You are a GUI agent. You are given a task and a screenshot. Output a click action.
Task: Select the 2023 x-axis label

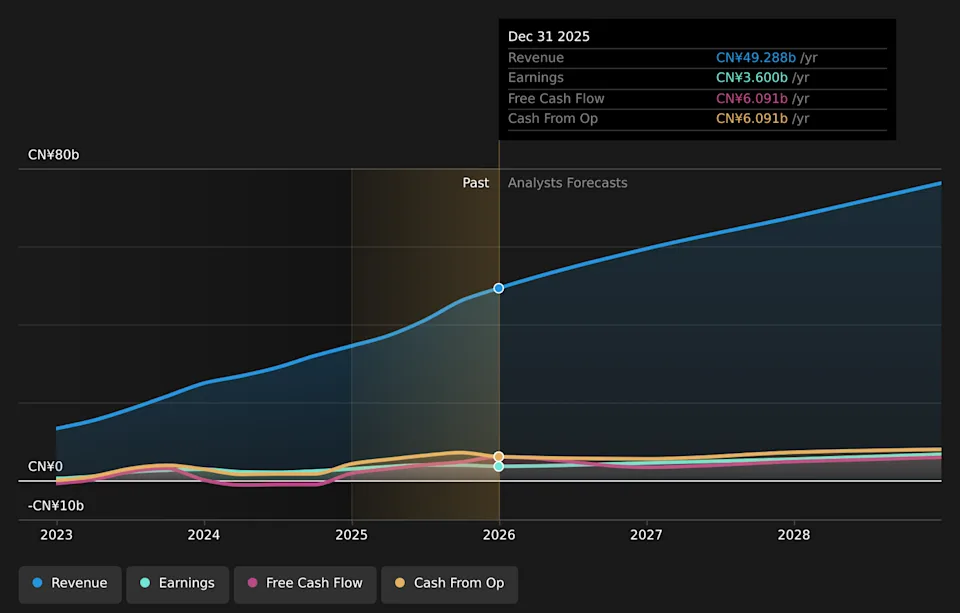pos(57,535)
